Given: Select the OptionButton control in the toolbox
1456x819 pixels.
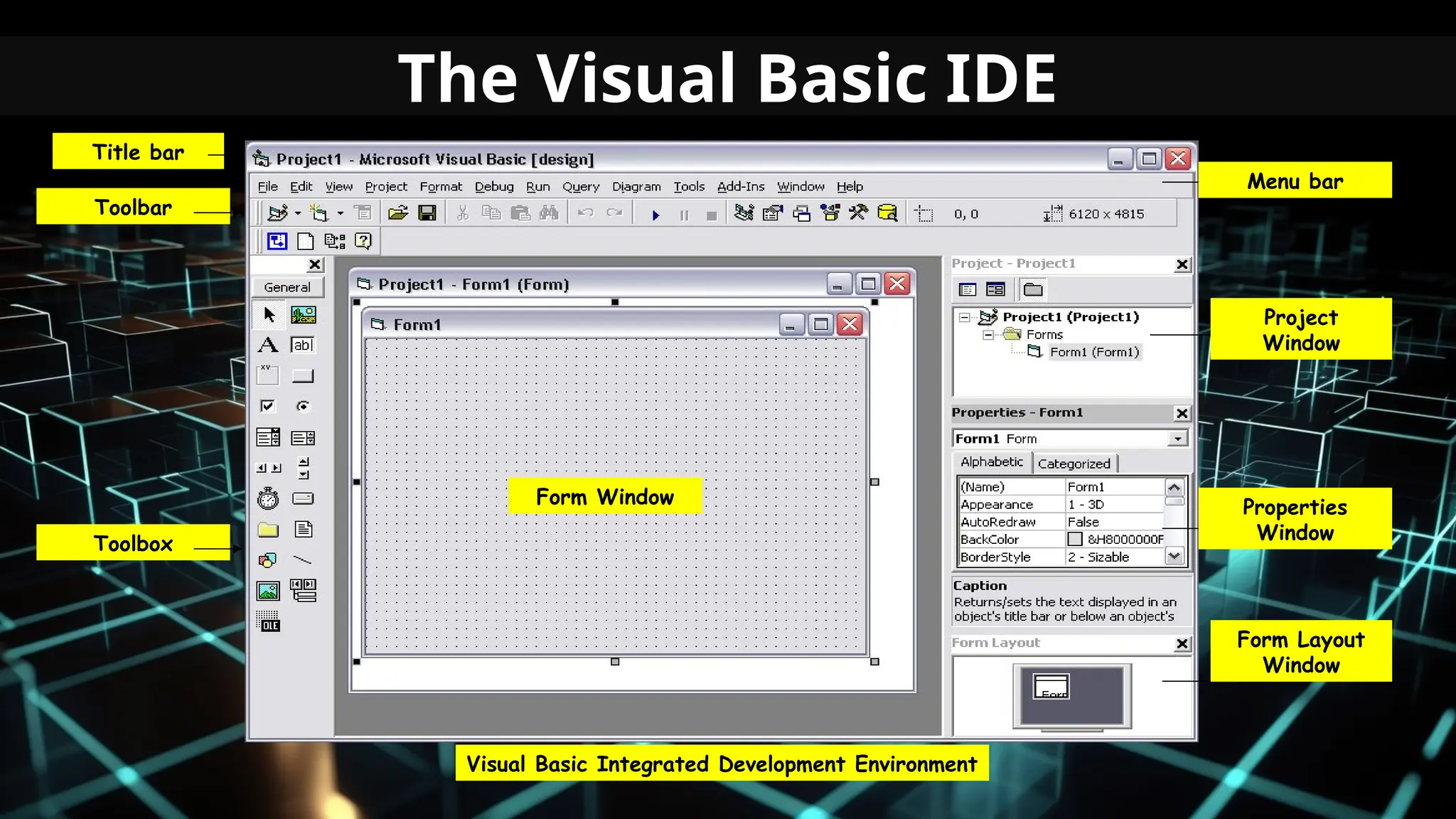Looking at the screenshot, I should coord(303,406).
